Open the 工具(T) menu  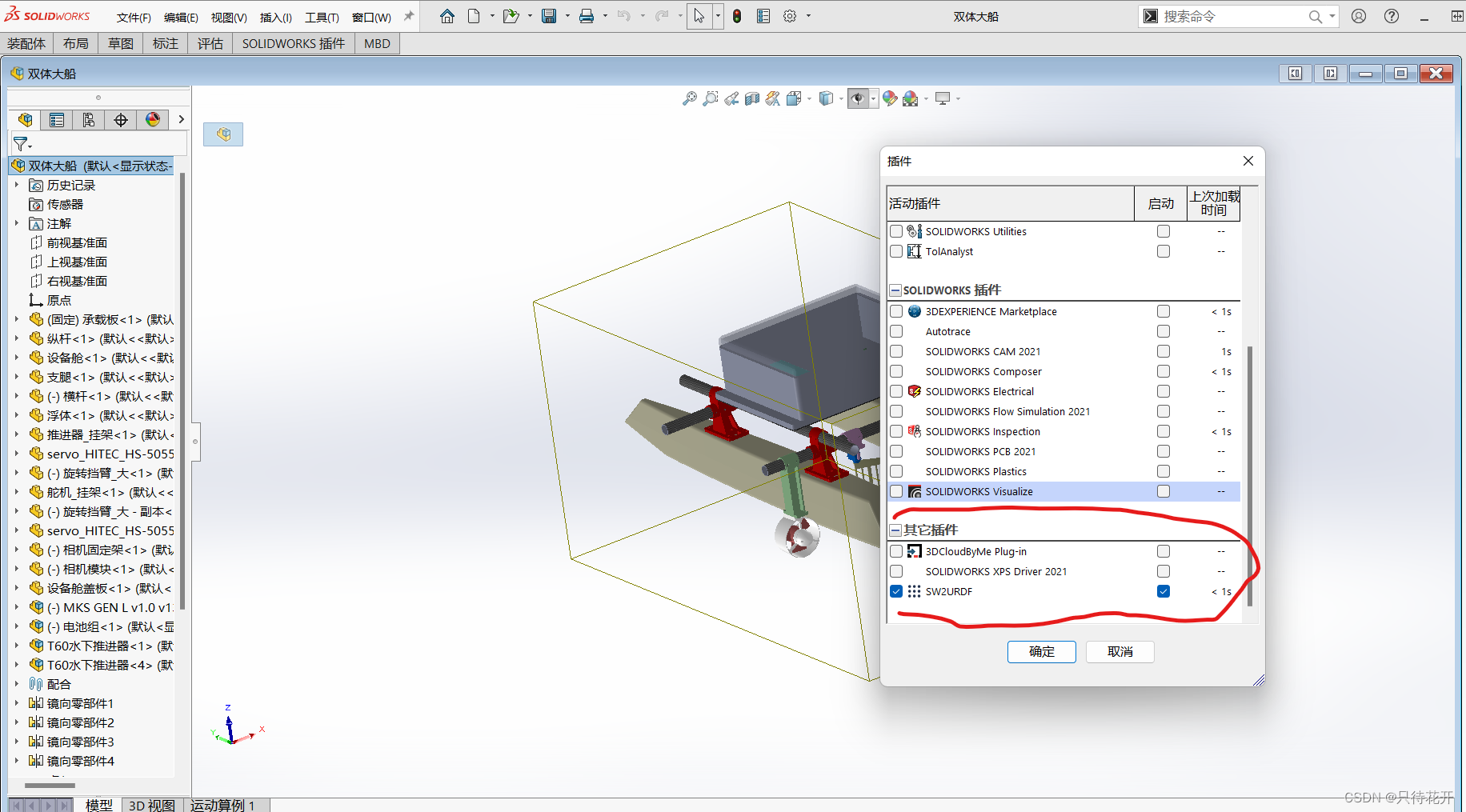322,17
